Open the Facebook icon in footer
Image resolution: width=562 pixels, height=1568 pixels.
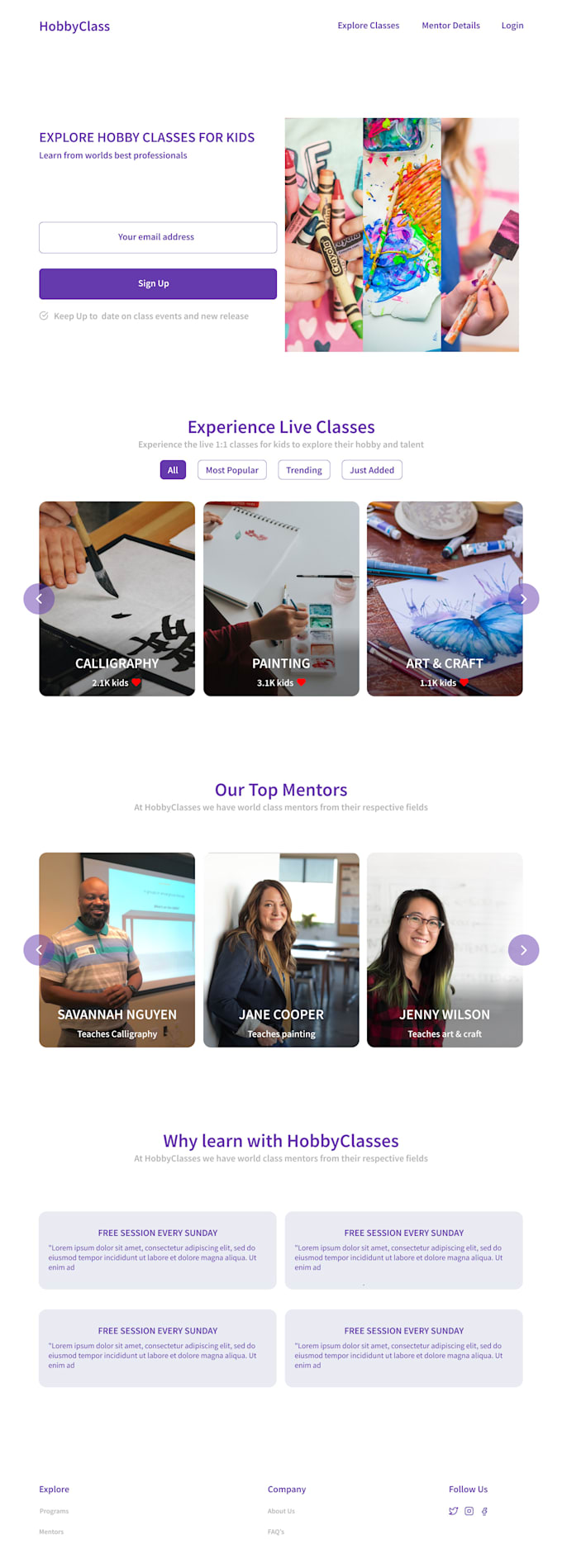pos(484,1511)
